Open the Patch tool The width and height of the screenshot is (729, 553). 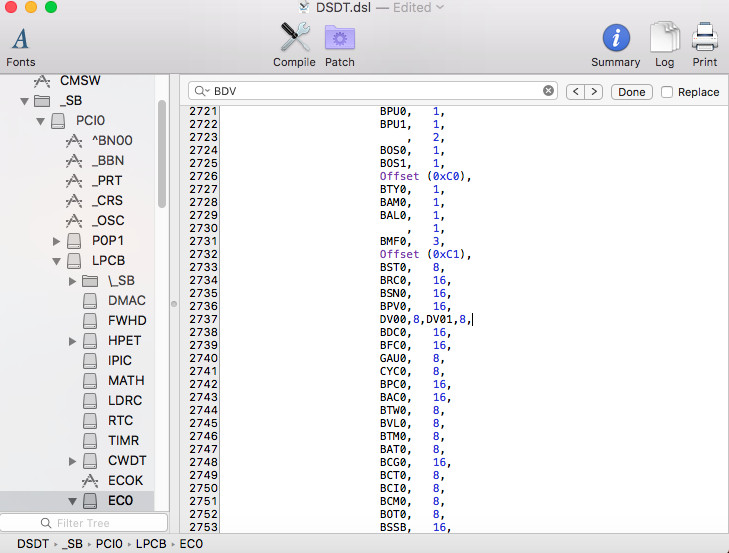coord(340,46)
